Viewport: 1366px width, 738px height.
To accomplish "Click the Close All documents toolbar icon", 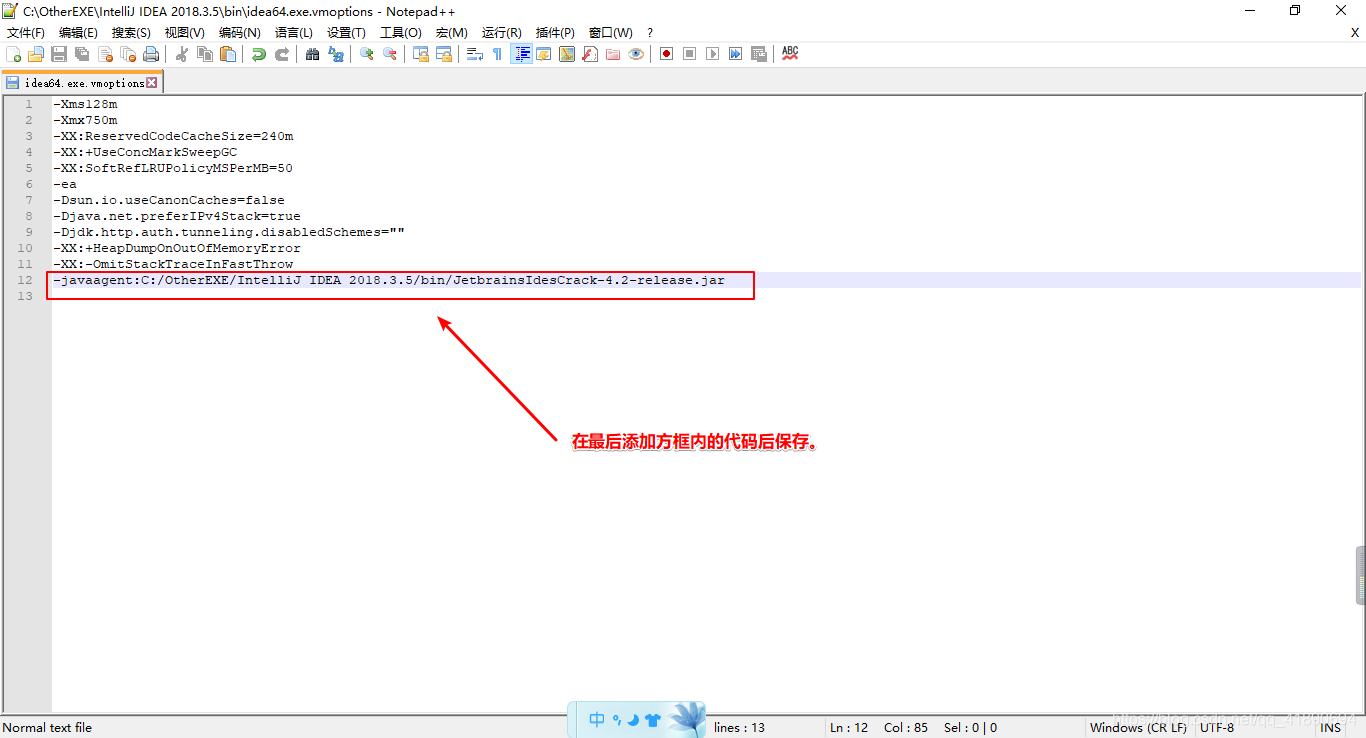I will click(x=128, y=54).
